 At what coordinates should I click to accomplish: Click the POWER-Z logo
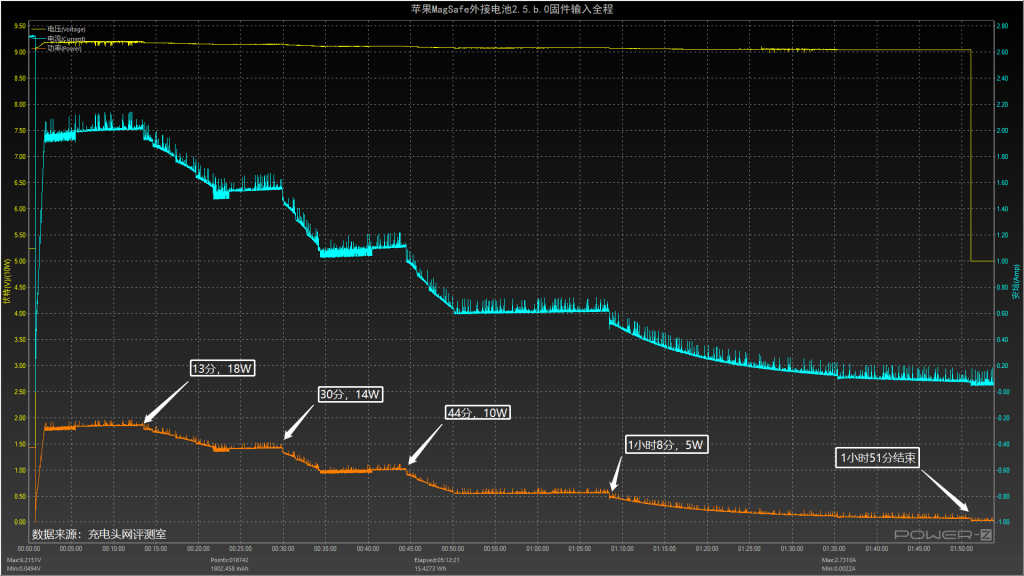[943, 535]
